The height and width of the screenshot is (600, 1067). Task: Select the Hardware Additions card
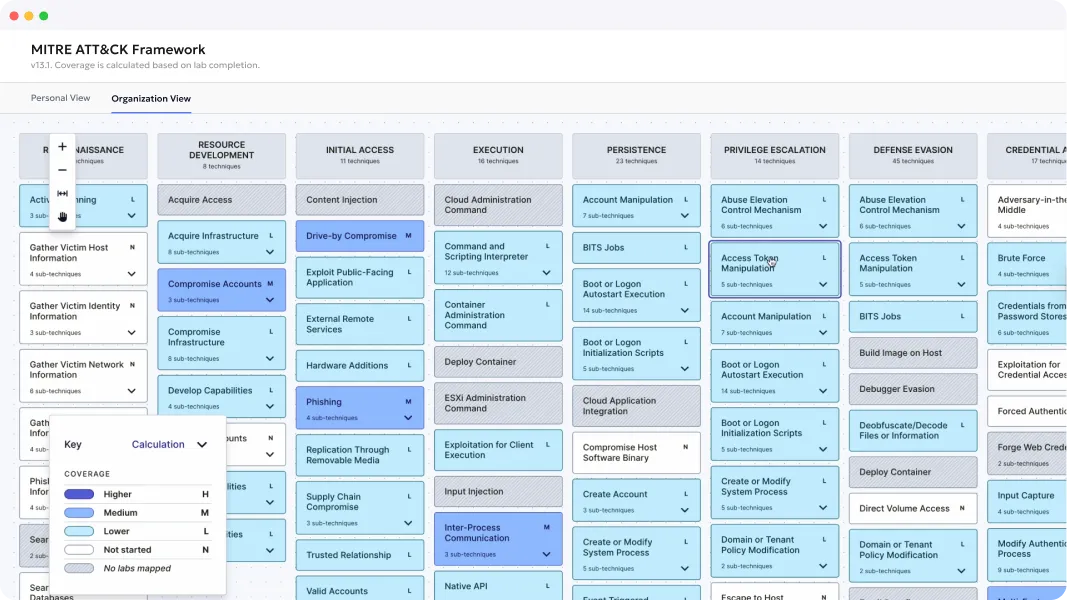click(359, 365)
